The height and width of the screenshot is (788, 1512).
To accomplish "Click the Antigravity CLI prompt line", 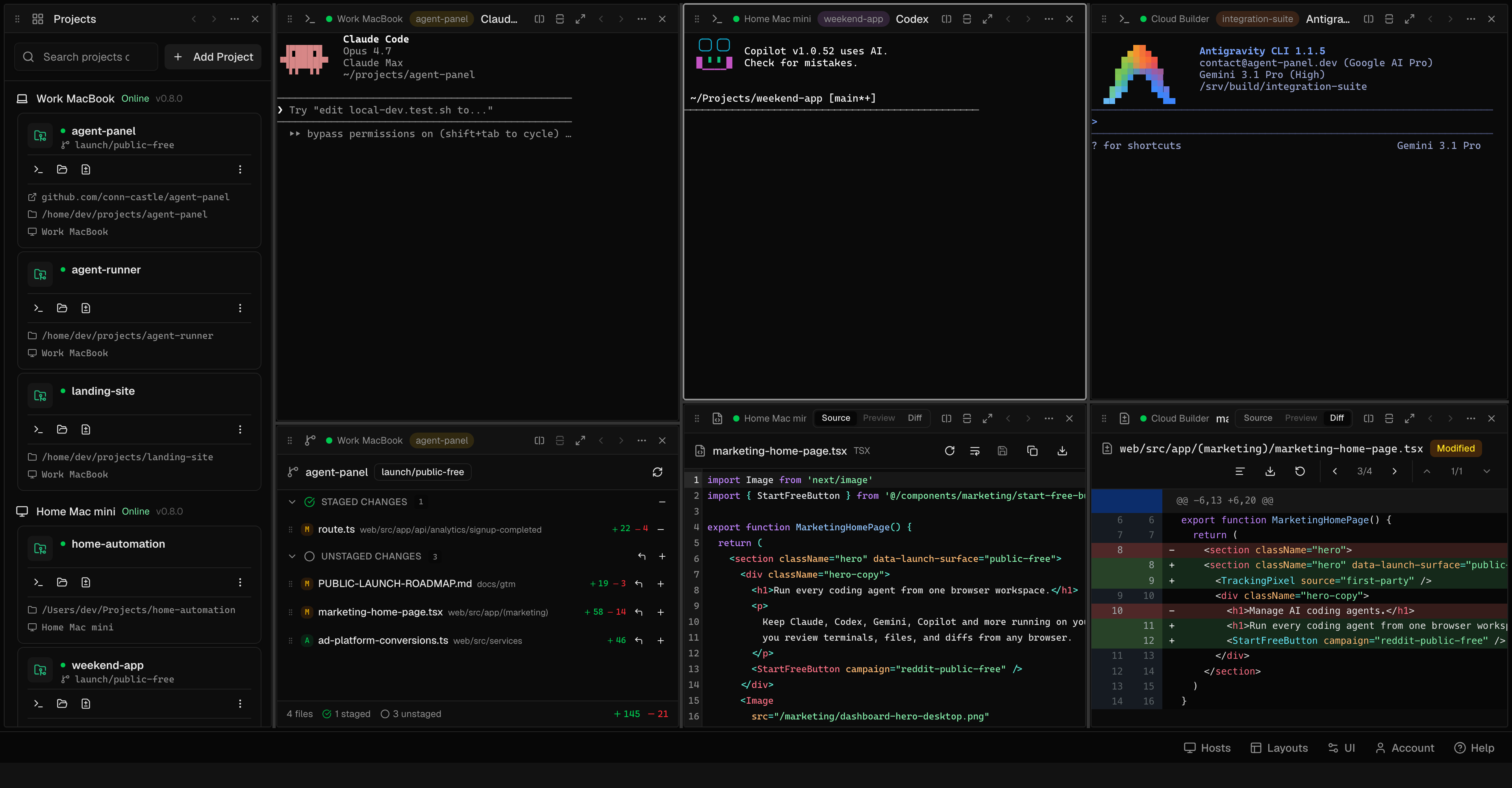I will (1291, 122).
